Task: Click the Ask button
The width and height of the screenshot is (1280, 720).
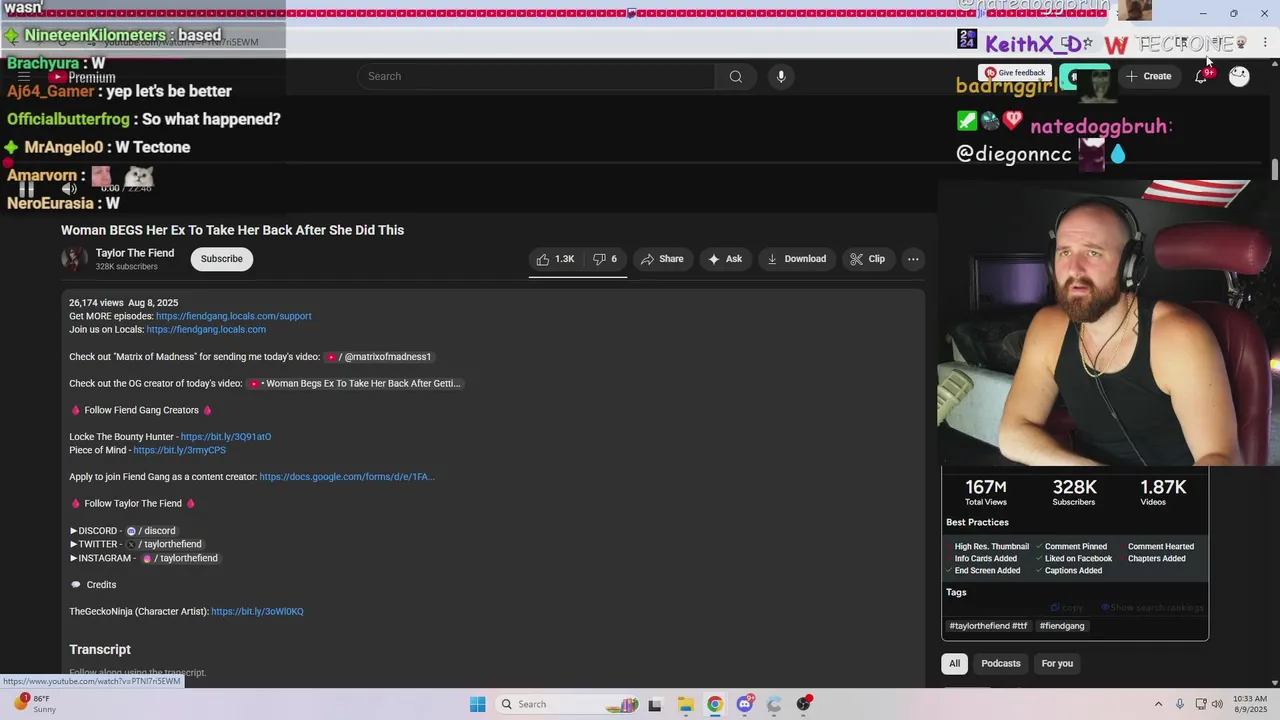Action: point(725,259)
